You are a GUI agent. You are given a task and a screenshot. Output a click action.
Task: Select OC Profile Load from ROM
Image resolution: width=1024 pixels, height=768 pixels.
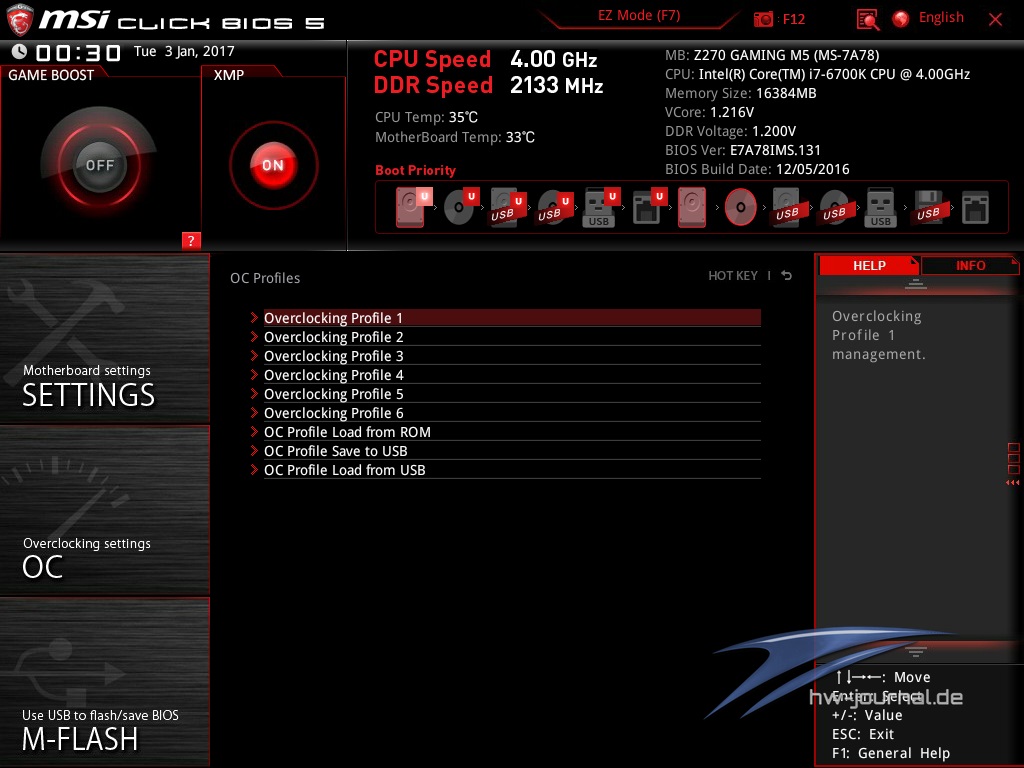pyautogui.click(x=512, y=431)
